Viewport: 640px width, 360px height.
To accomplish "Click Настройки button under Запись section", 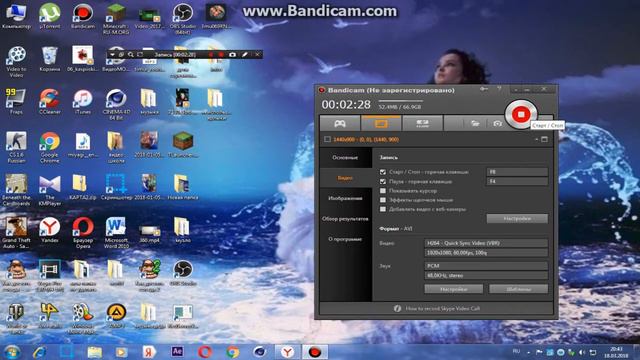I will (x=517, y=218).
